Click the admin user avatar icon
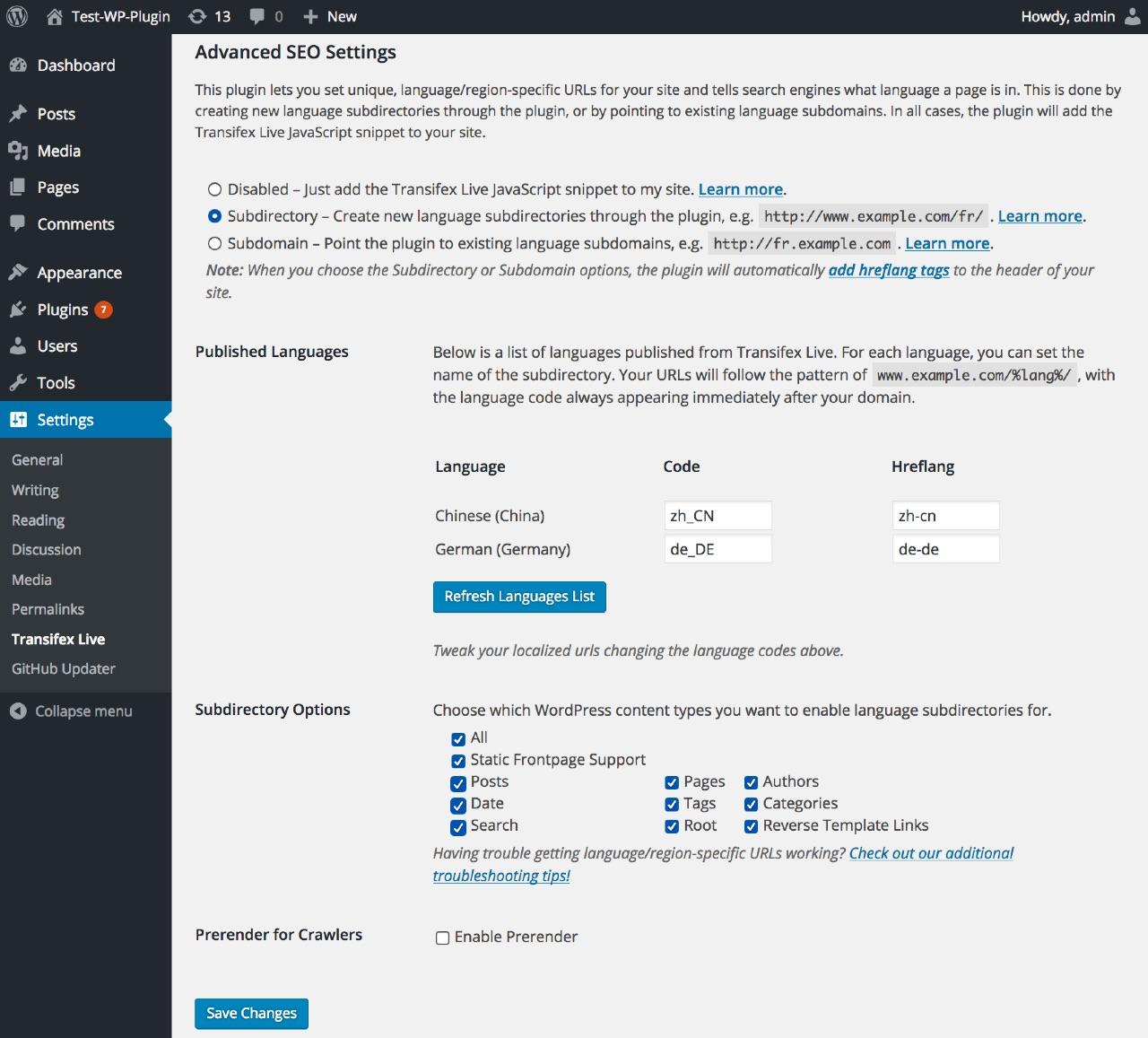Screen dimensions: 1148x1038 tap(1133, 16)
